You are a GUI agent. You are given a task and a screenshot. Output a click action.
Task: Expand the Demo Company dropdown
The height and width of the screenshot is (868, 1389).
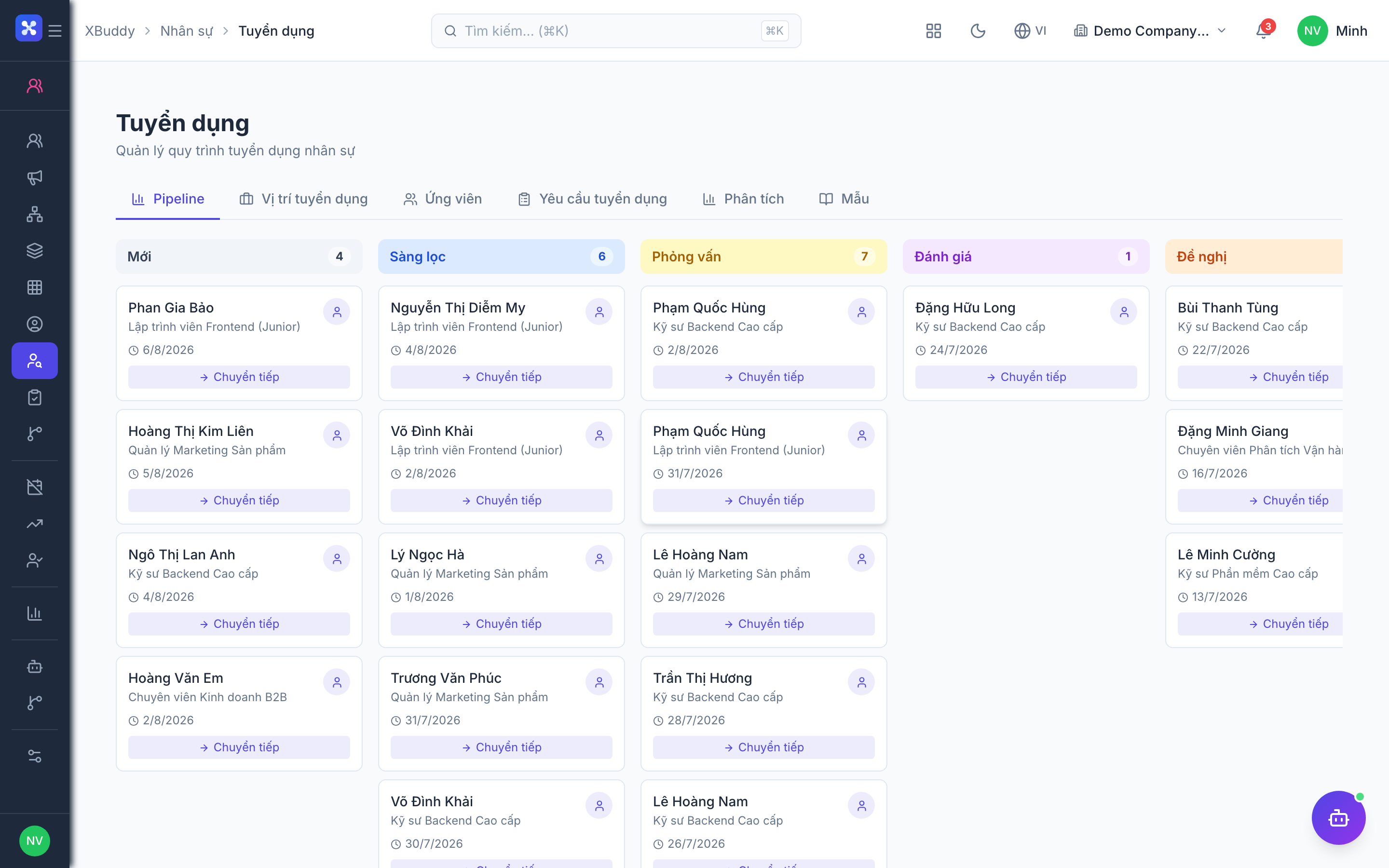click(x=1150, y=30)
